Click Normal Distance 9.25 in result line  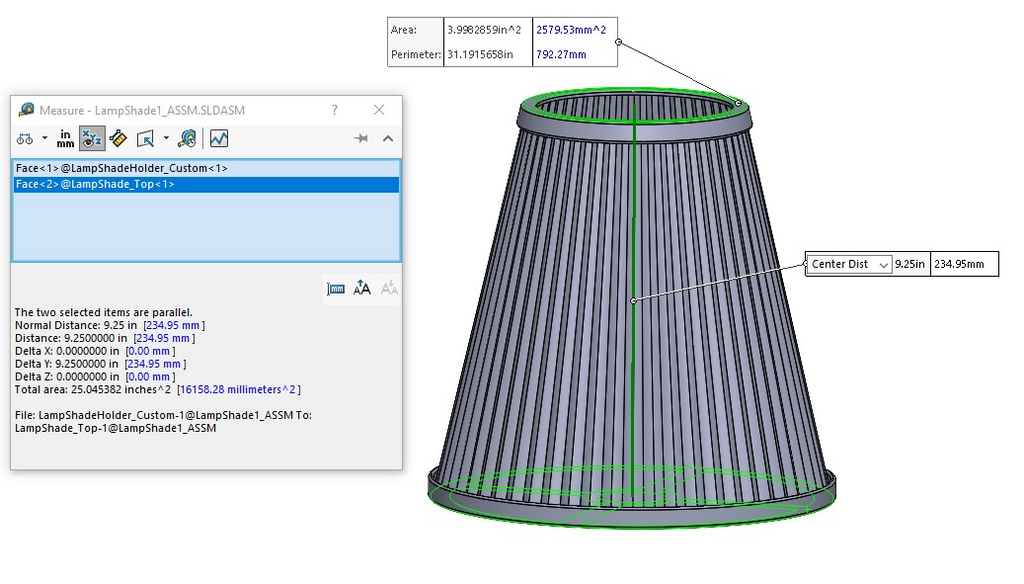(110, 325)
